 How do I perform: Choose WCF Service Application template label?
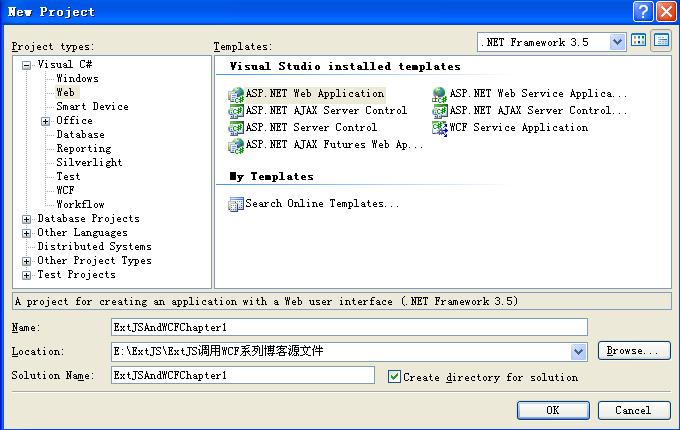click(x=519, y=127)
